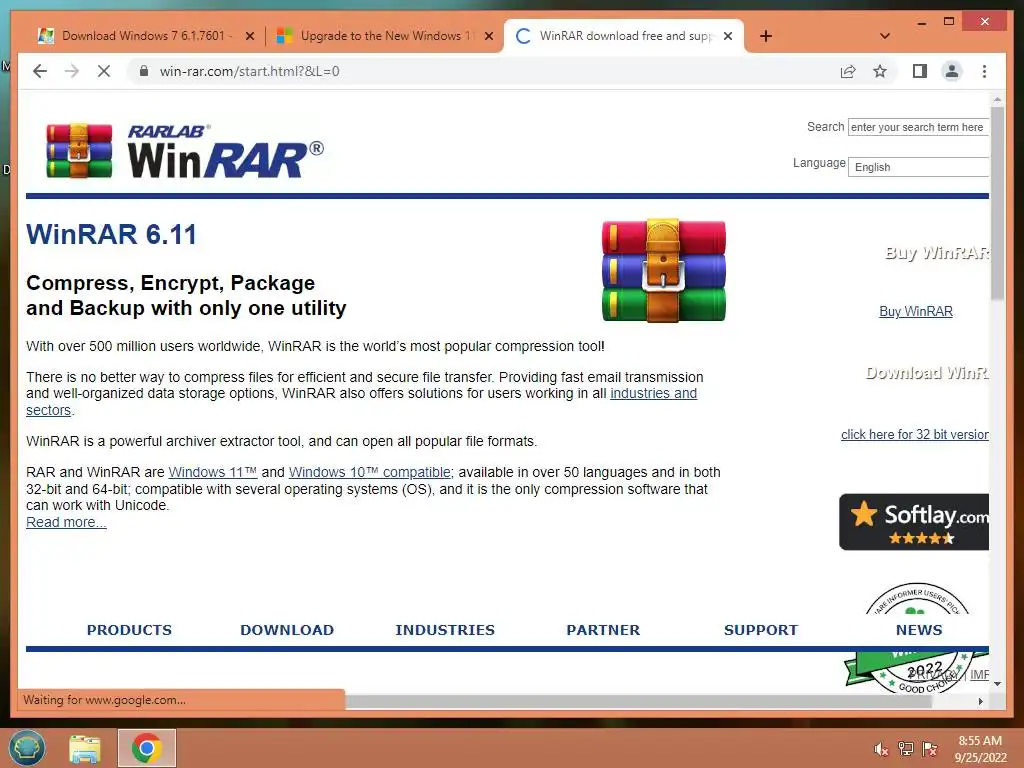1024x768 pixels.
Task: Click here for 32 bit version link
Action: [914, 434]
